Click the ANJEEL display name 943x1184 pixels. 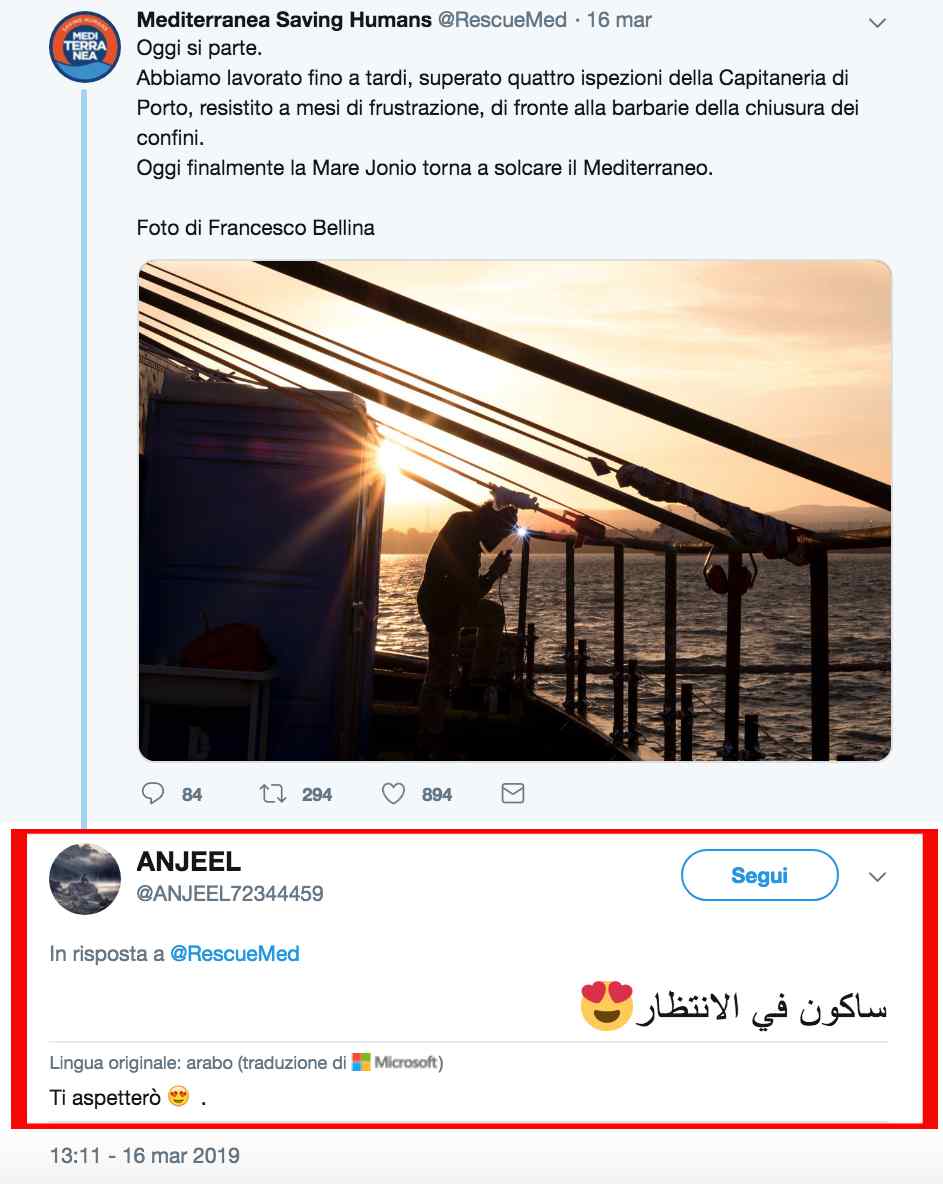pos(189,862)
